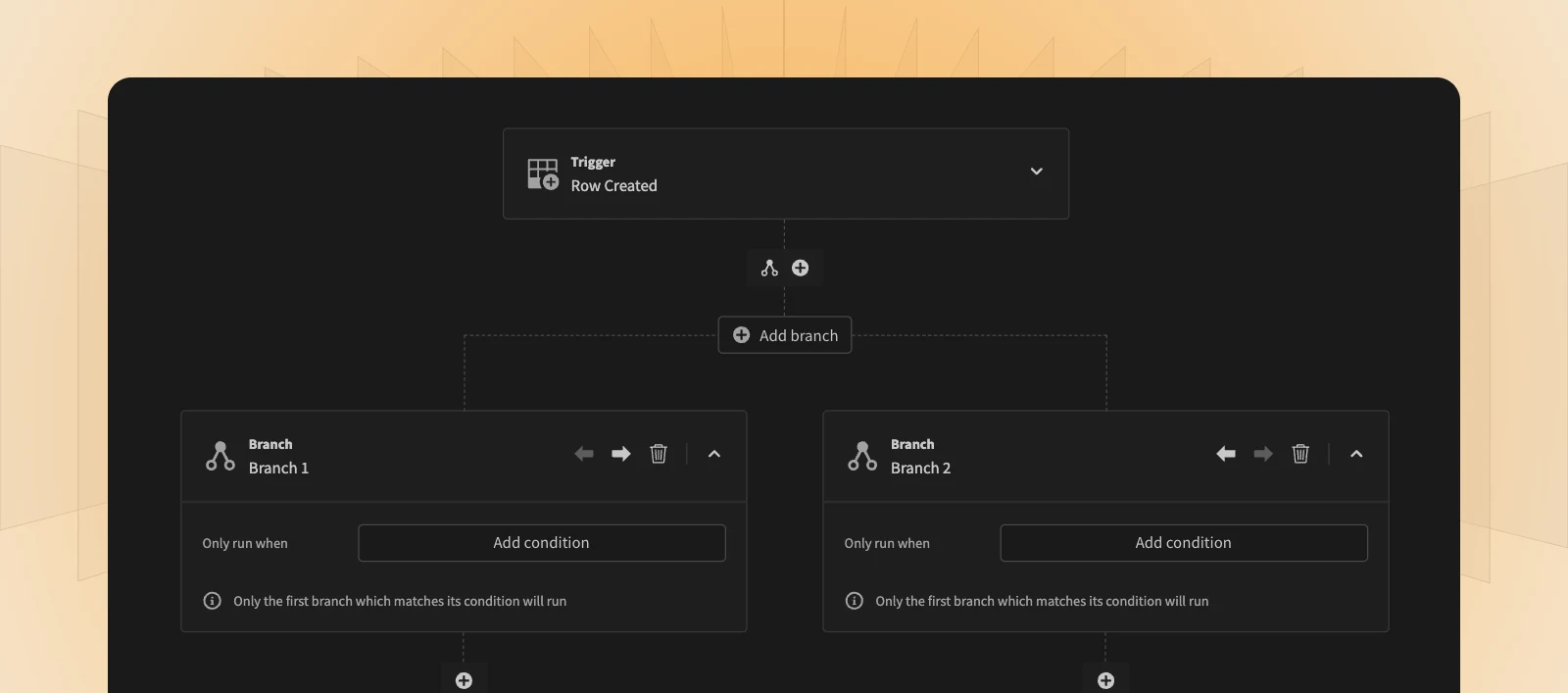Collapse the Branch 1 card
This screenshot has height=693, width=1568.
tap(714, 454)
